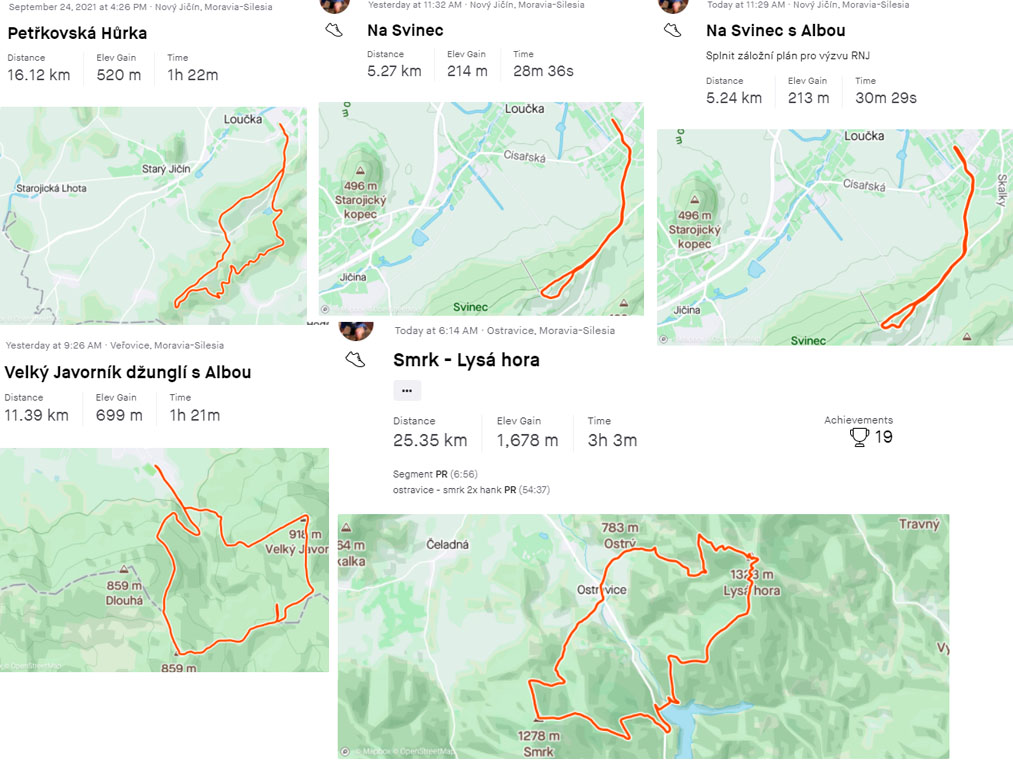The height and width of the screenshot is (768, 1013).
Task: Click the Segment PR (6:56) link
Action: pos(435,474)
